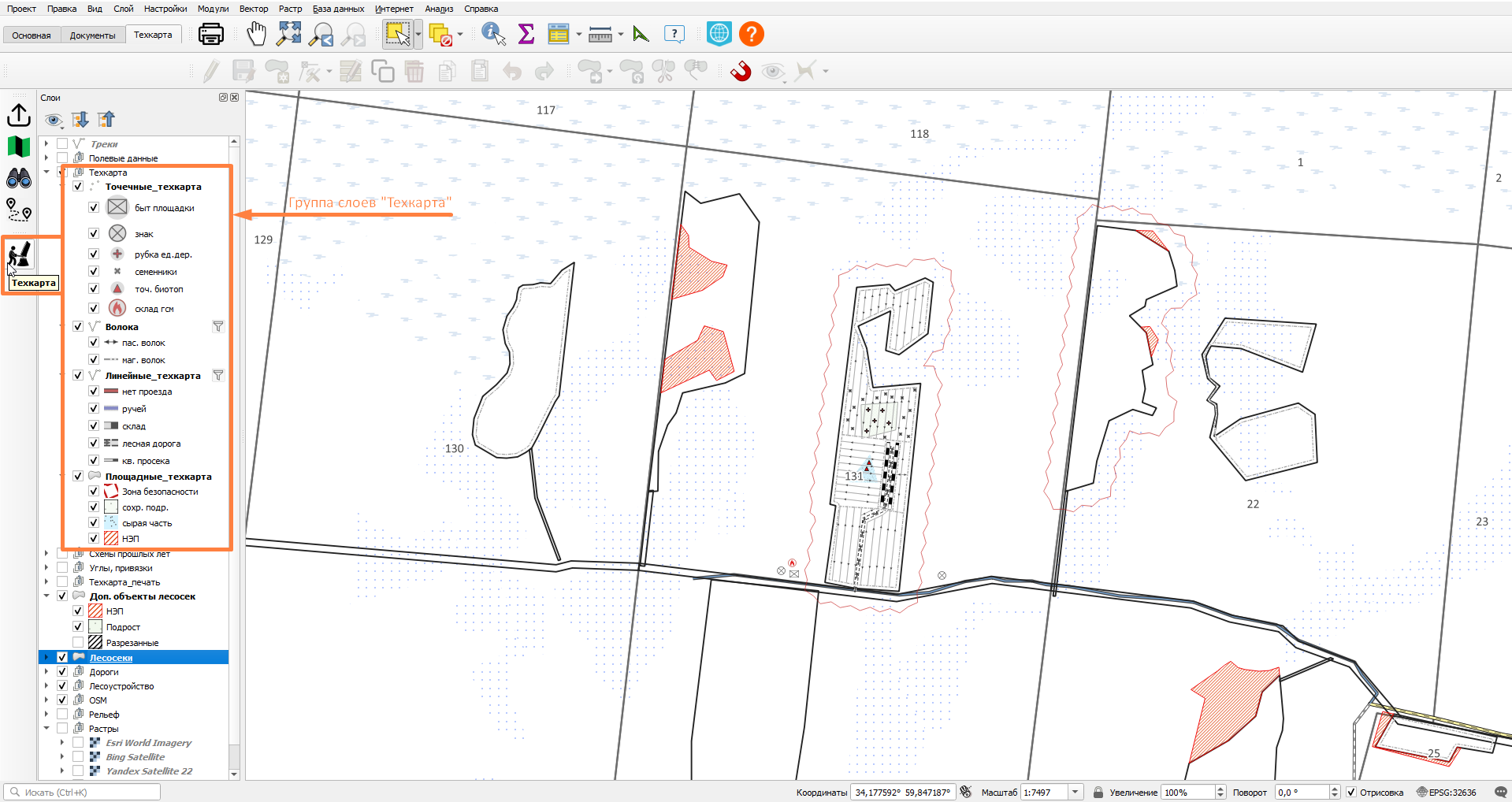Viewport: 1512px width, 802px height.
Task: Switch to the Документы tab
Action: [x=92, y=35]
